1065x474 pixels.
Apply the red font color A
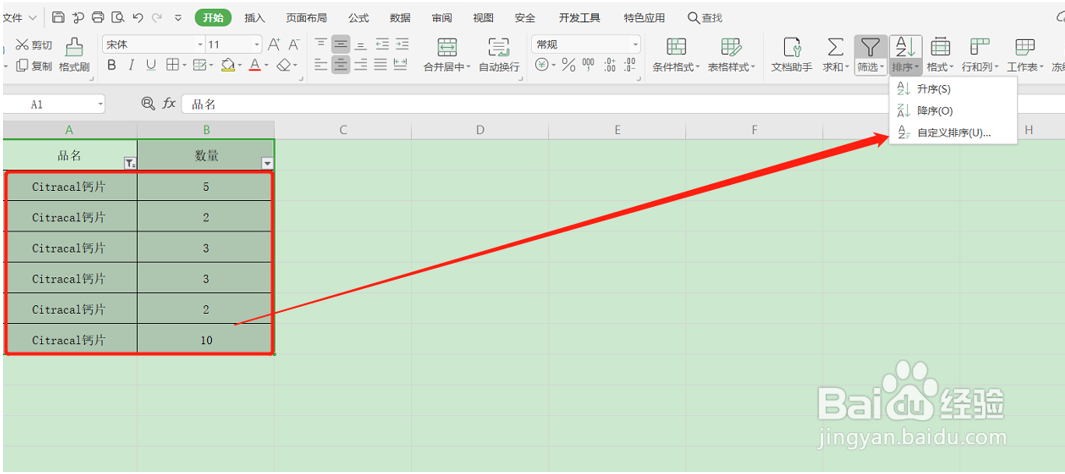pyautogui.click(x=255, y=66)
